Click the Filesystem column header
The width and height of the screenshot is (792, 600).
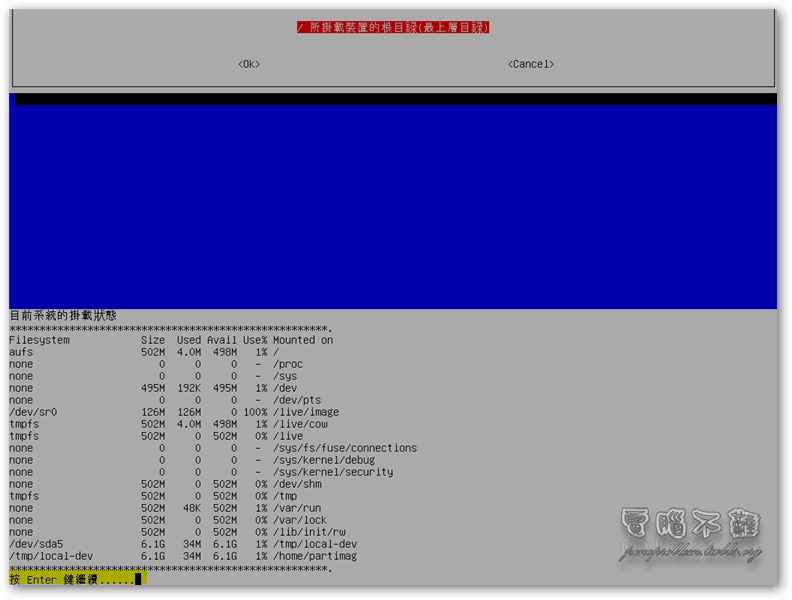(40, 340)
